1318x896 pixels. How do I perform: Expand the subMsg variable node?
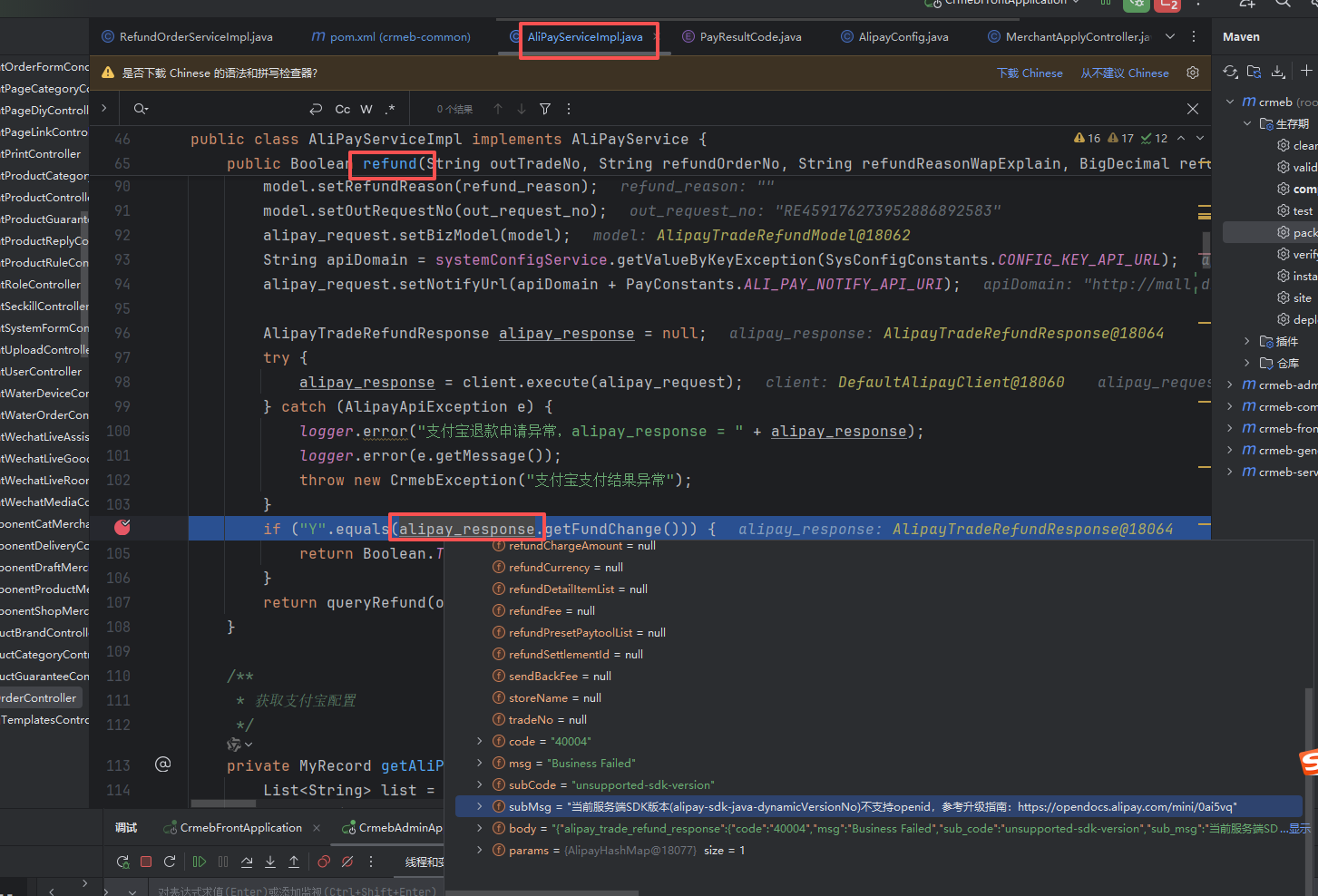tap(480, 806)
